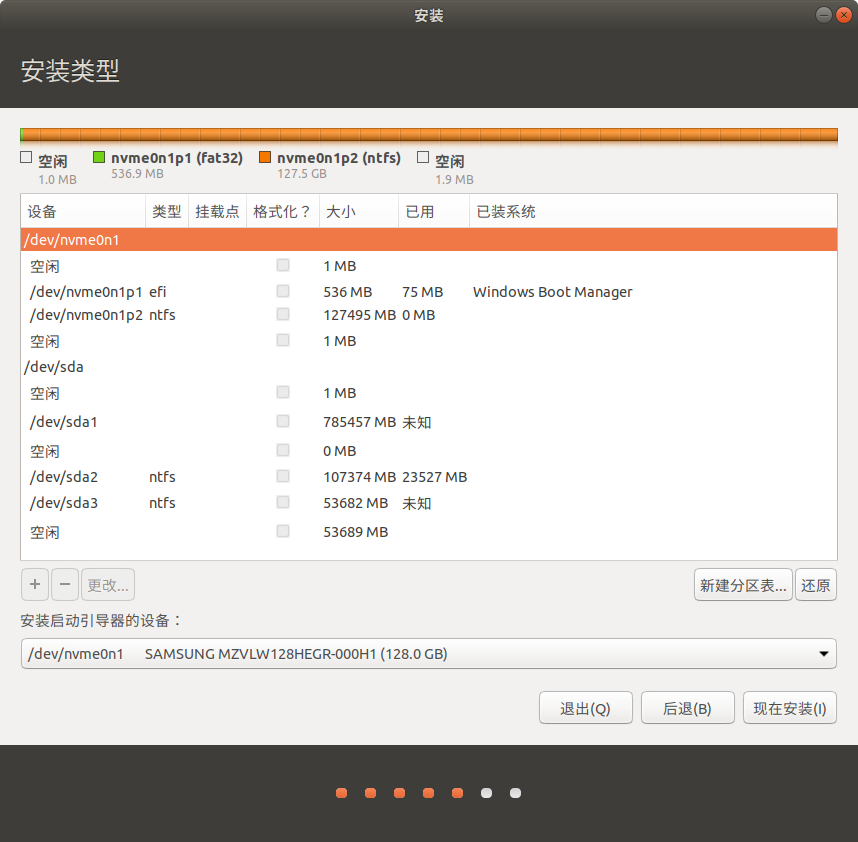The width and height of the screenshot is (858, 842).
Task: Toggle format checkbox for /dev/sda2
Action: click(283, 476)
